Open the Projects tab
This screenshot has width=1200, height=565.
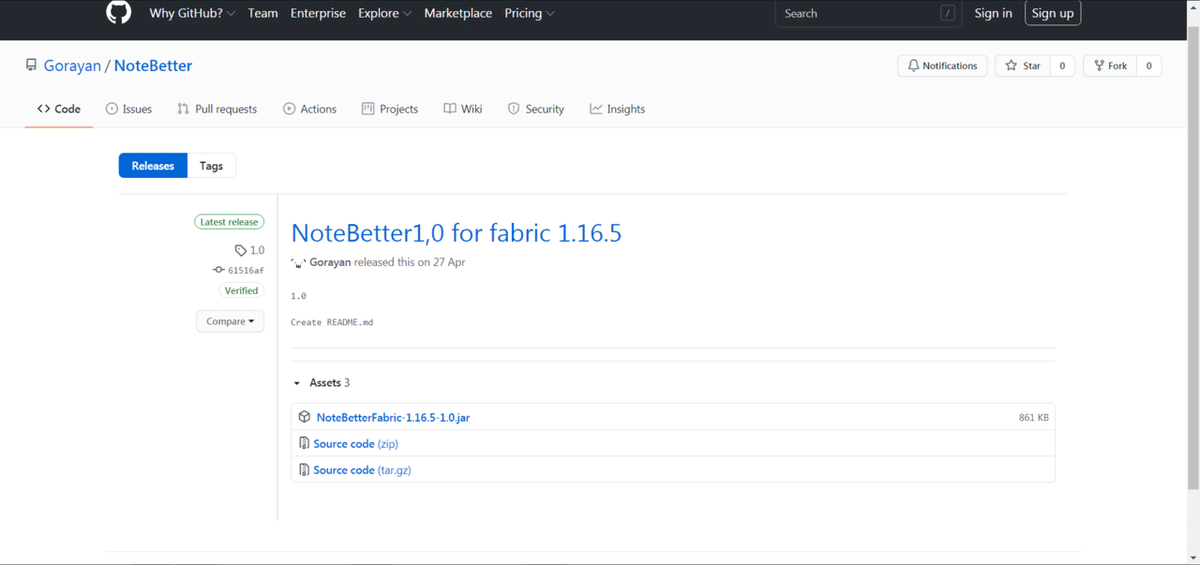coord(390,109)
